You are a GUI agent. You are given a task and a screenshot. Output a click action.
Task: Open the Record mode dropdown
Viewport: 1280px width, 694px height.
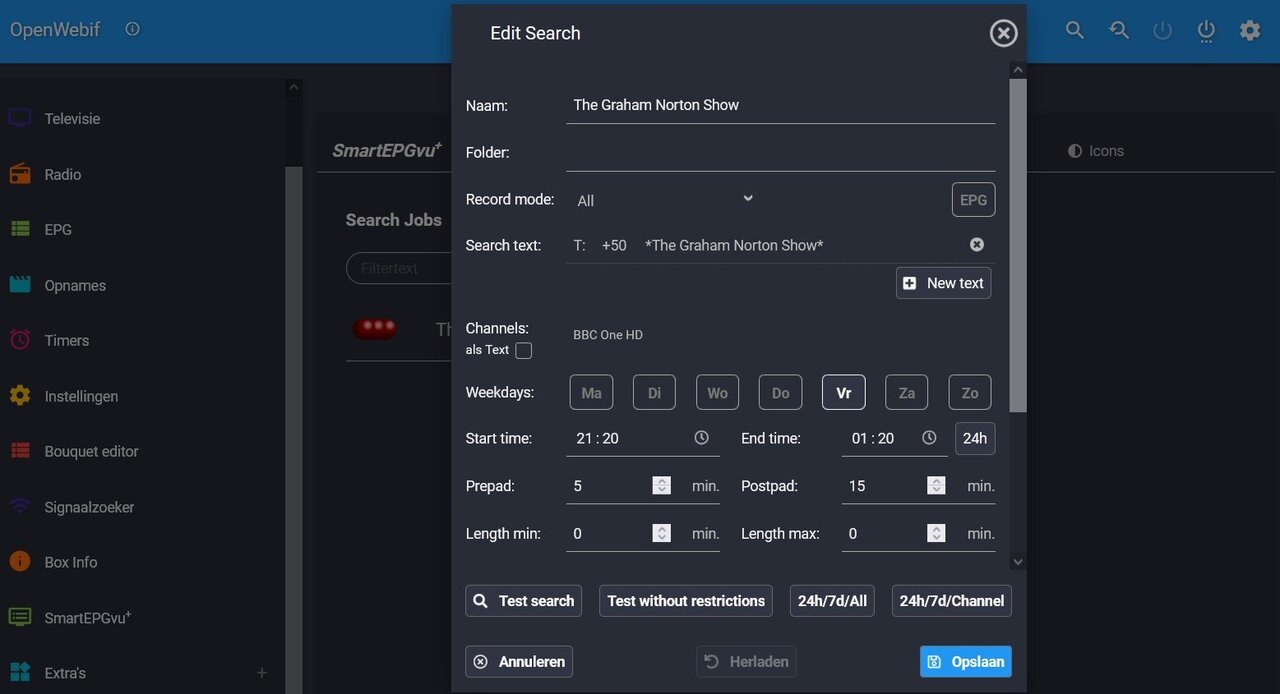click(x=665, y=200)
